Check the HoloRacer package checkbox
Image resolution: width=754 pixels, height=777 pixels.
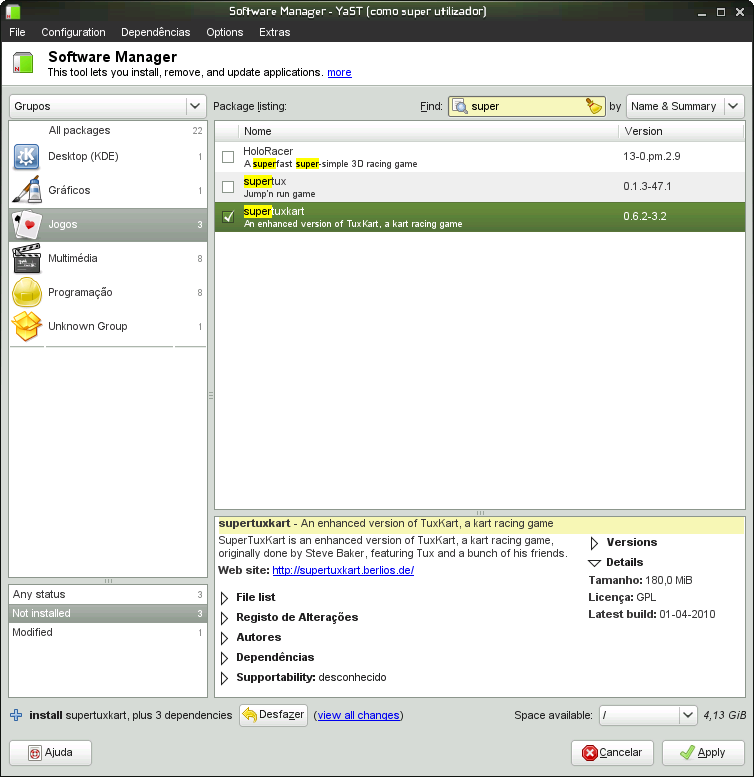pyautogui.click(x=228, y=157)
